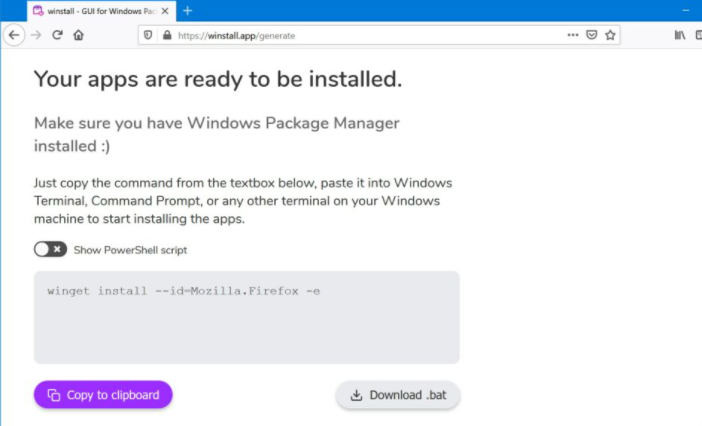Open the browser home page icon

[78, 35]
